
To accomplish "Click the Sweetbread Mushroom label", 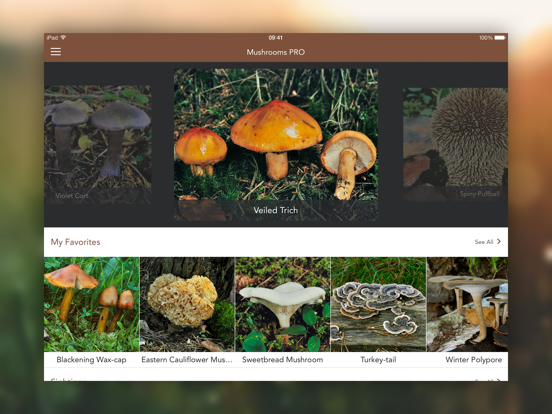I will click(x=283, y=360).
